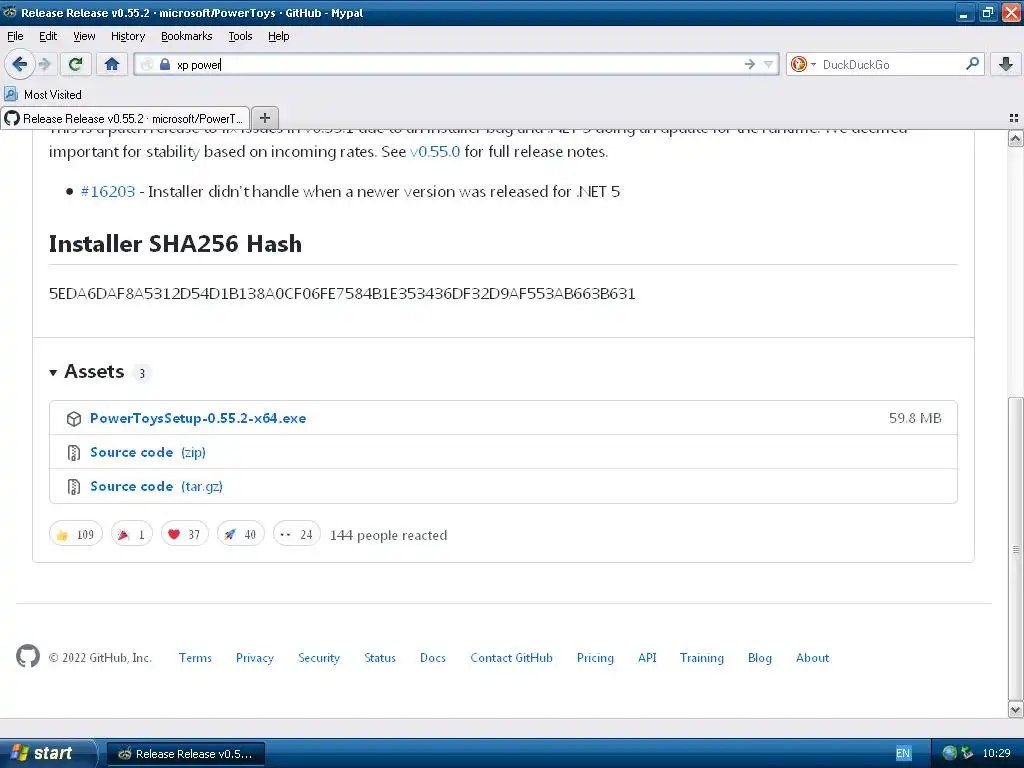This screenshot has width=1024, height=768.
Task: Open the Training footer link
Action: tap(701, 658)
